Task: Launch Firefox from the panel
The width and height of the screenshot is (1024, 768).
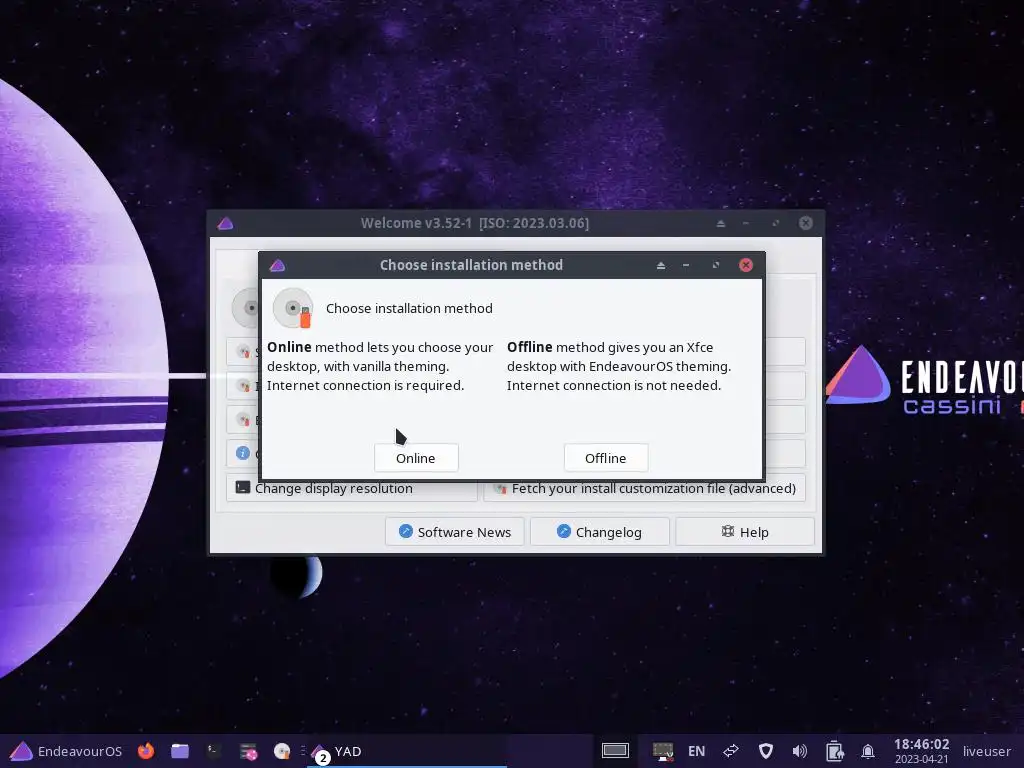Action: tap(146, 751)
